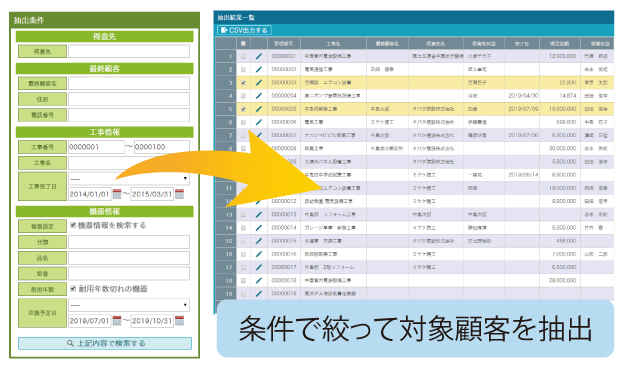Viewport: 625px width, 372px height.
Task: Click the 15,000,000 amount cell
Action: pyautogui.click(x=560, y=109)
